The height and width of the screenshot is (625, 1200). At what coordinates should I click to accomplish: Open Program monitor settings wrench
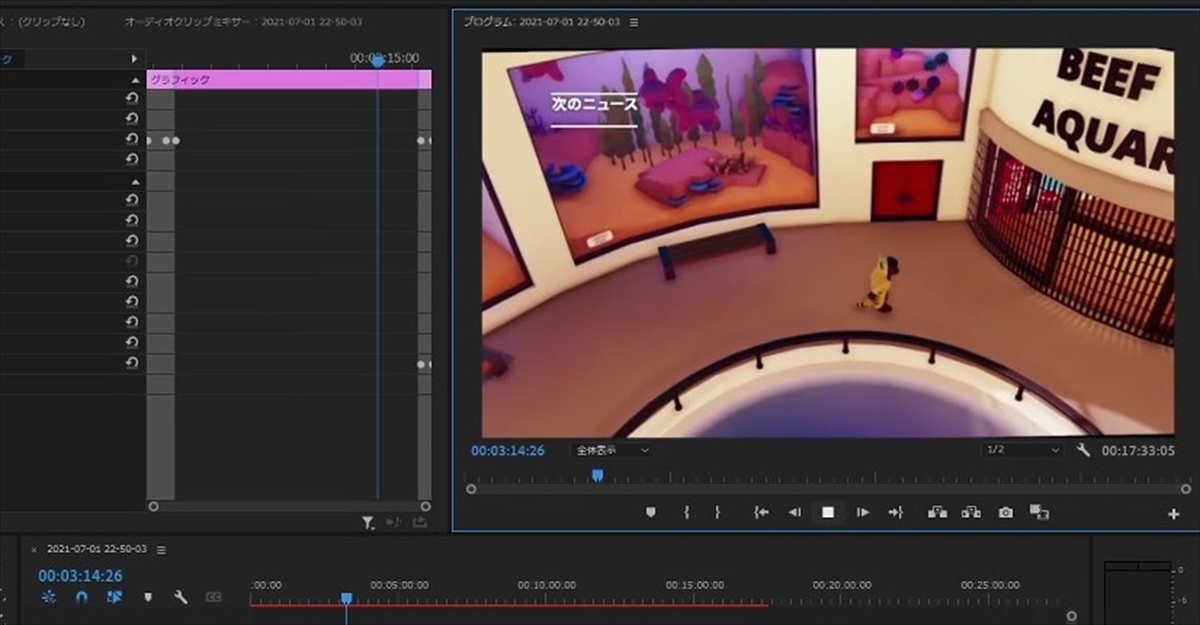tap(1083, 450)
